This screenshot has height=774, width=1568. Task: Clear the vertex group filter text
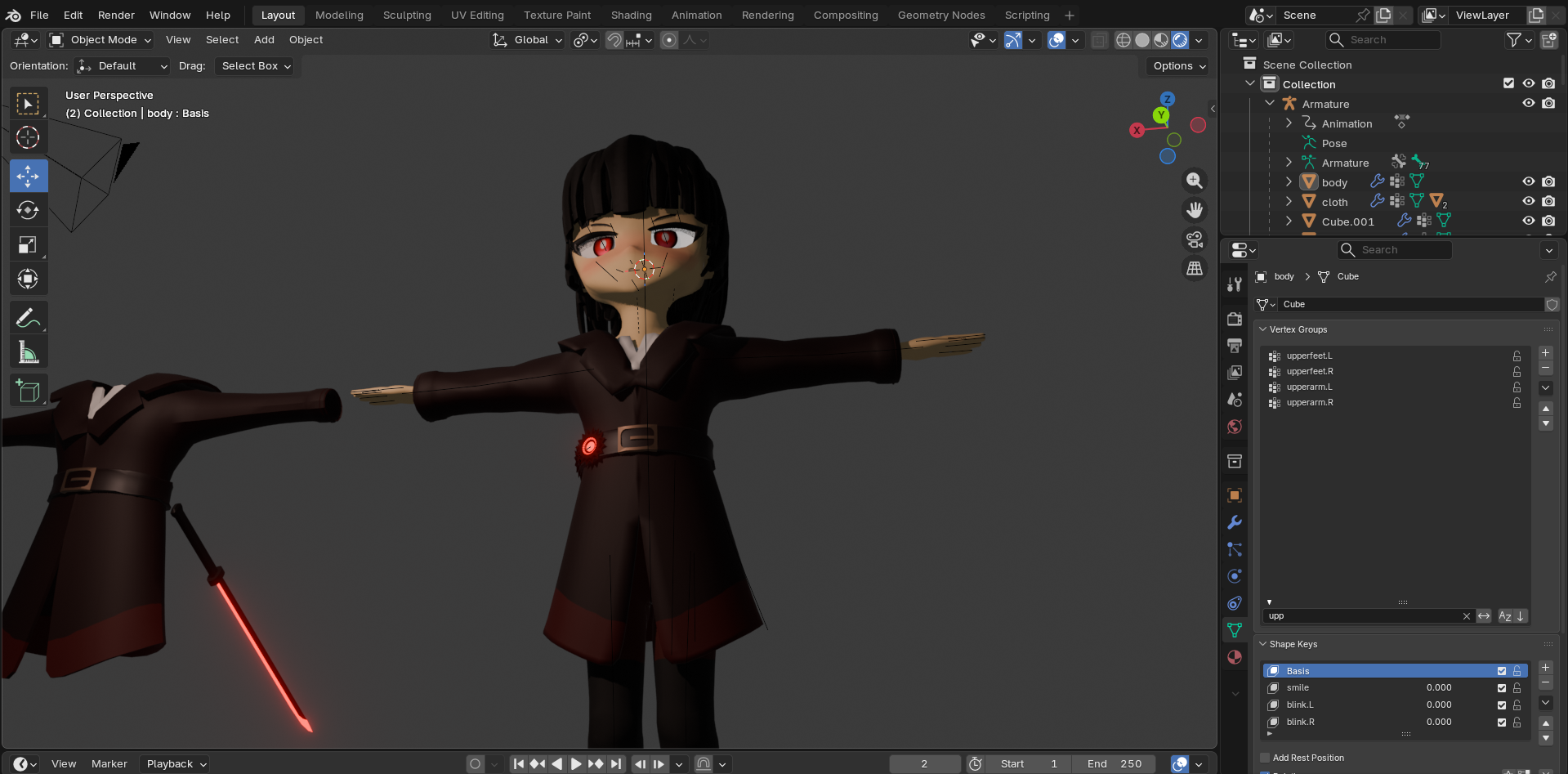pos(1467,616)
